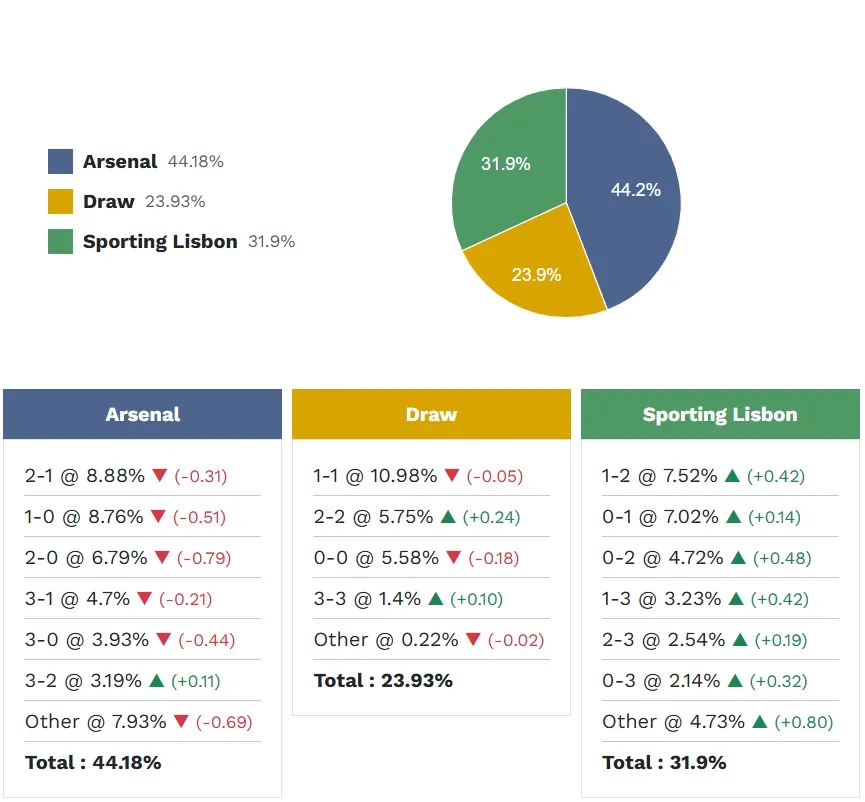The width and height of the screenshot is (865, 802).
Task: Click the Sporting Lisbon legend label
Action: [160, 242]
